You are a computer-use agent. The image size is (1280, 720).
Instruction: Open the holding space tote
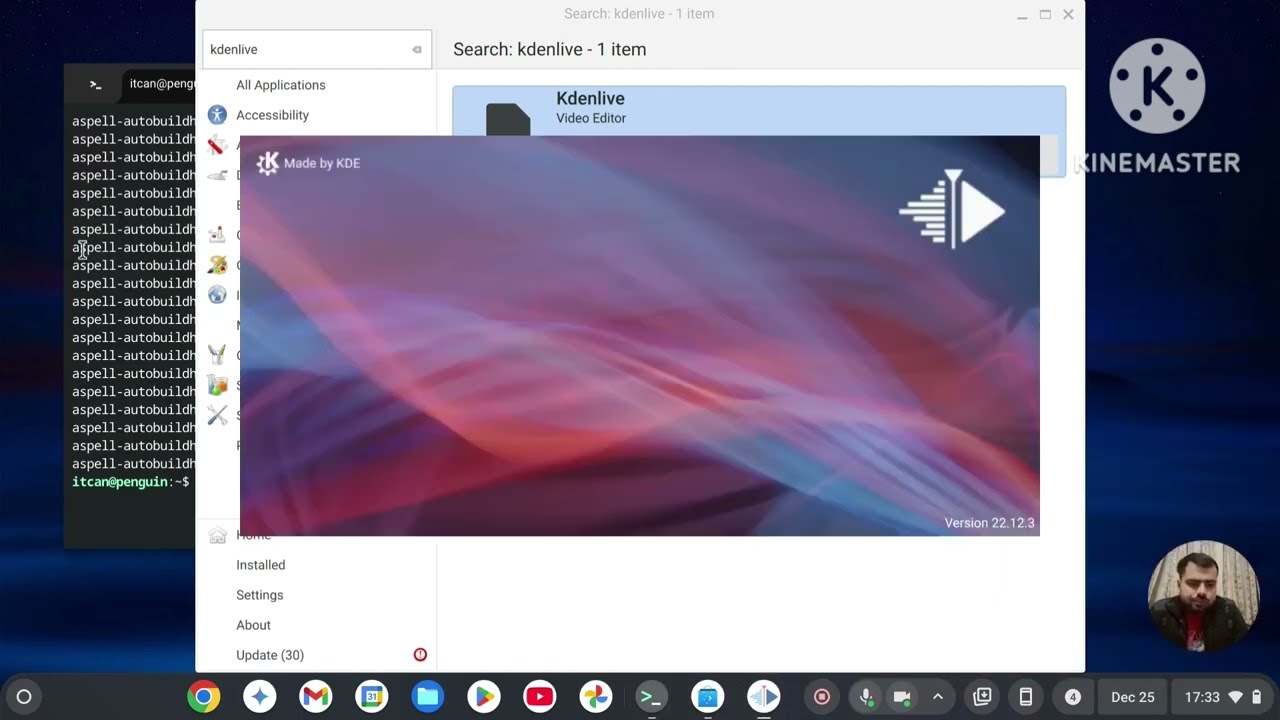(982, 697)
